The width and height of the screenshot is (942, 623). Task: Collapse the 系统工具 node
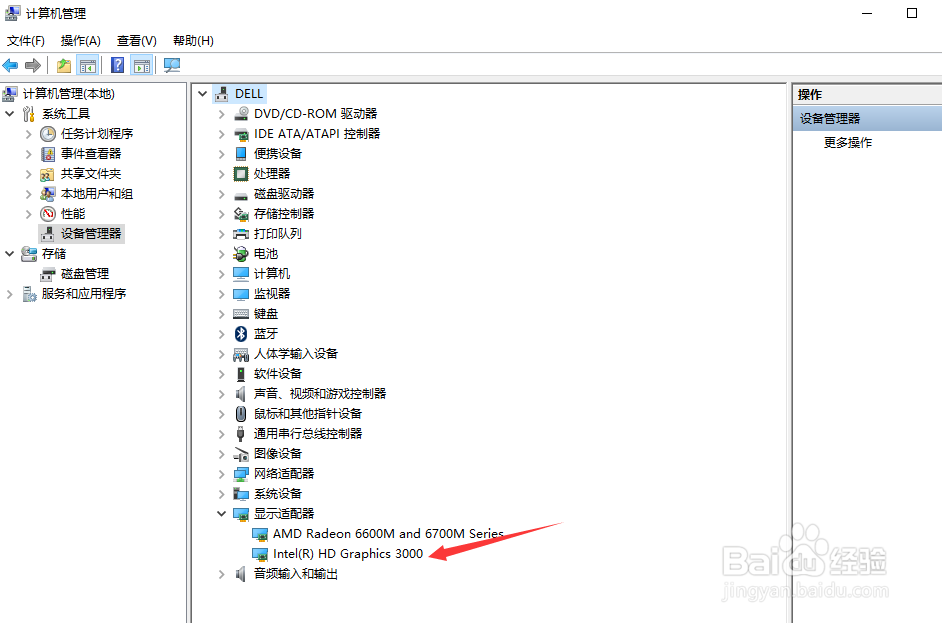[x=9, y=114]
